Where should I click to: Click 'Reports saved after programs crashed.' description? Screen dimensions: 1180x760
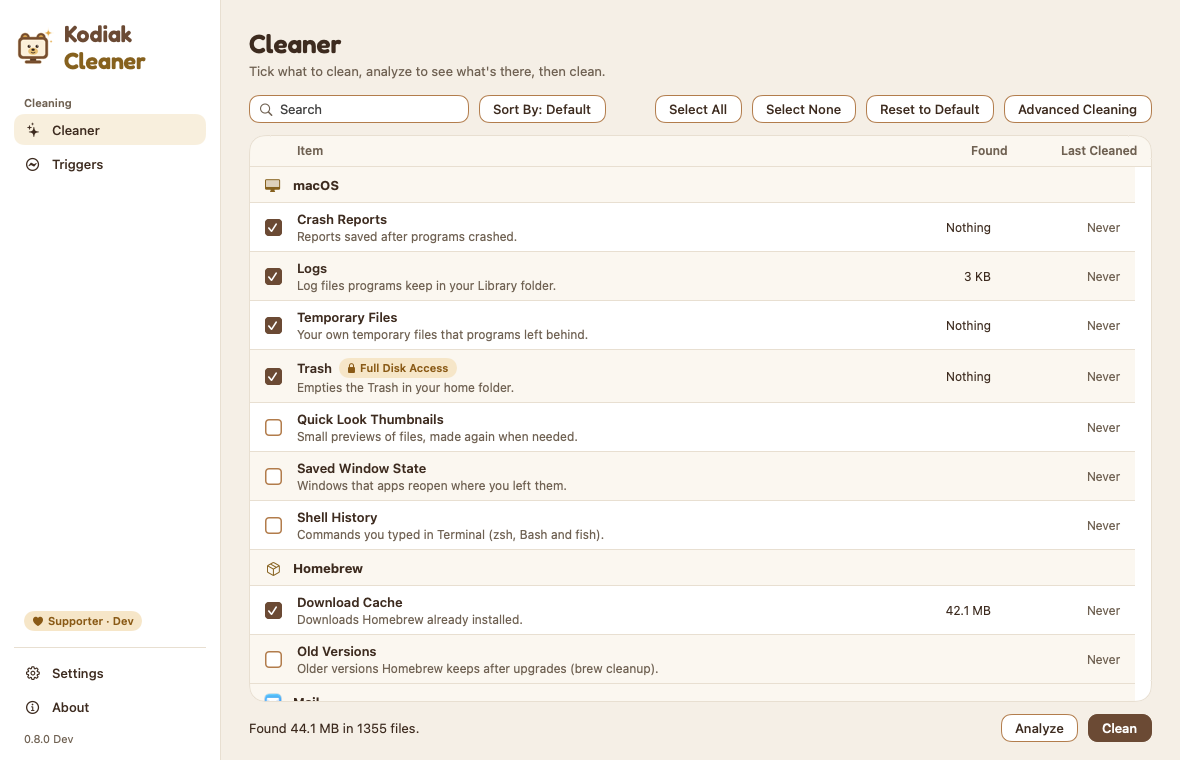tap(406, 237)
